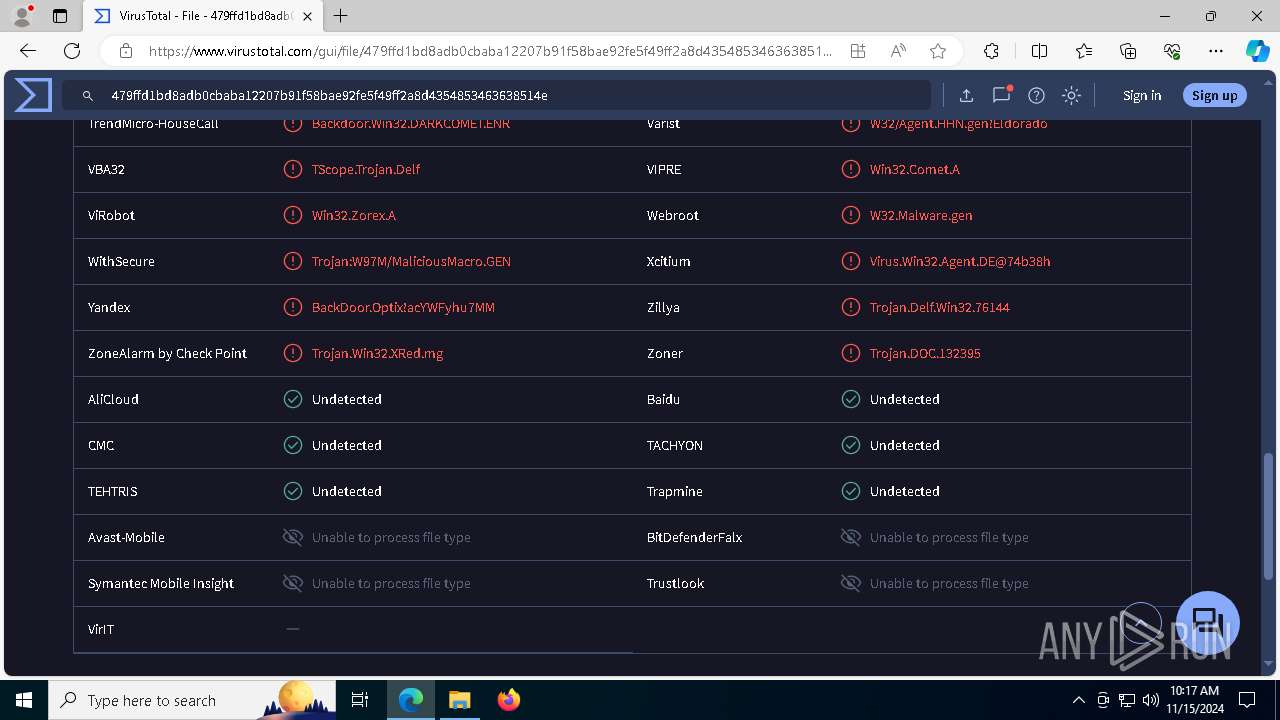Screen dimensions: 1280x720
Task: Open Browser essentials heart icon
Action: click(x=1172, y=51)
